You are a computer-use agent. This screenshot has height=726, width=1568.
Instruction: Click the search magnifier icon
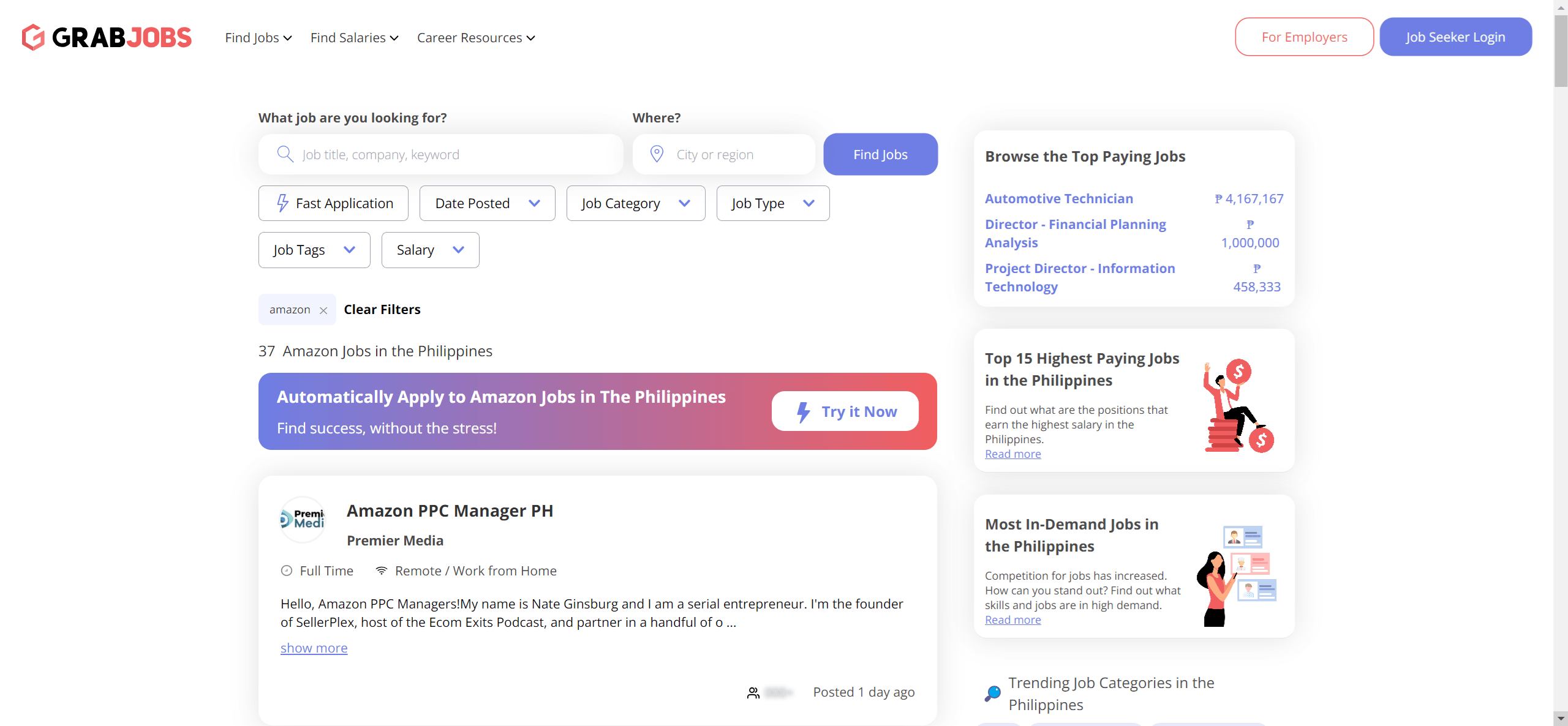[285, 154]
